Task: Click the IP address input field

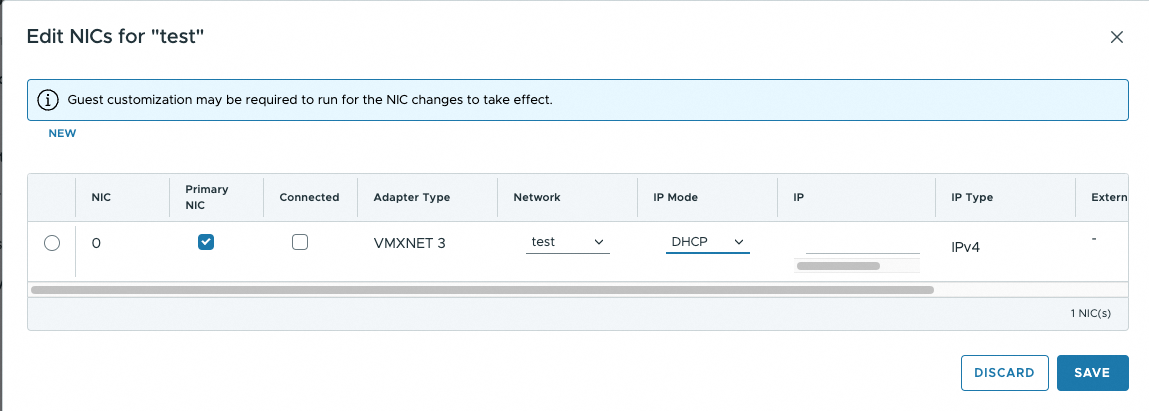Action: (x=861, y=243)
